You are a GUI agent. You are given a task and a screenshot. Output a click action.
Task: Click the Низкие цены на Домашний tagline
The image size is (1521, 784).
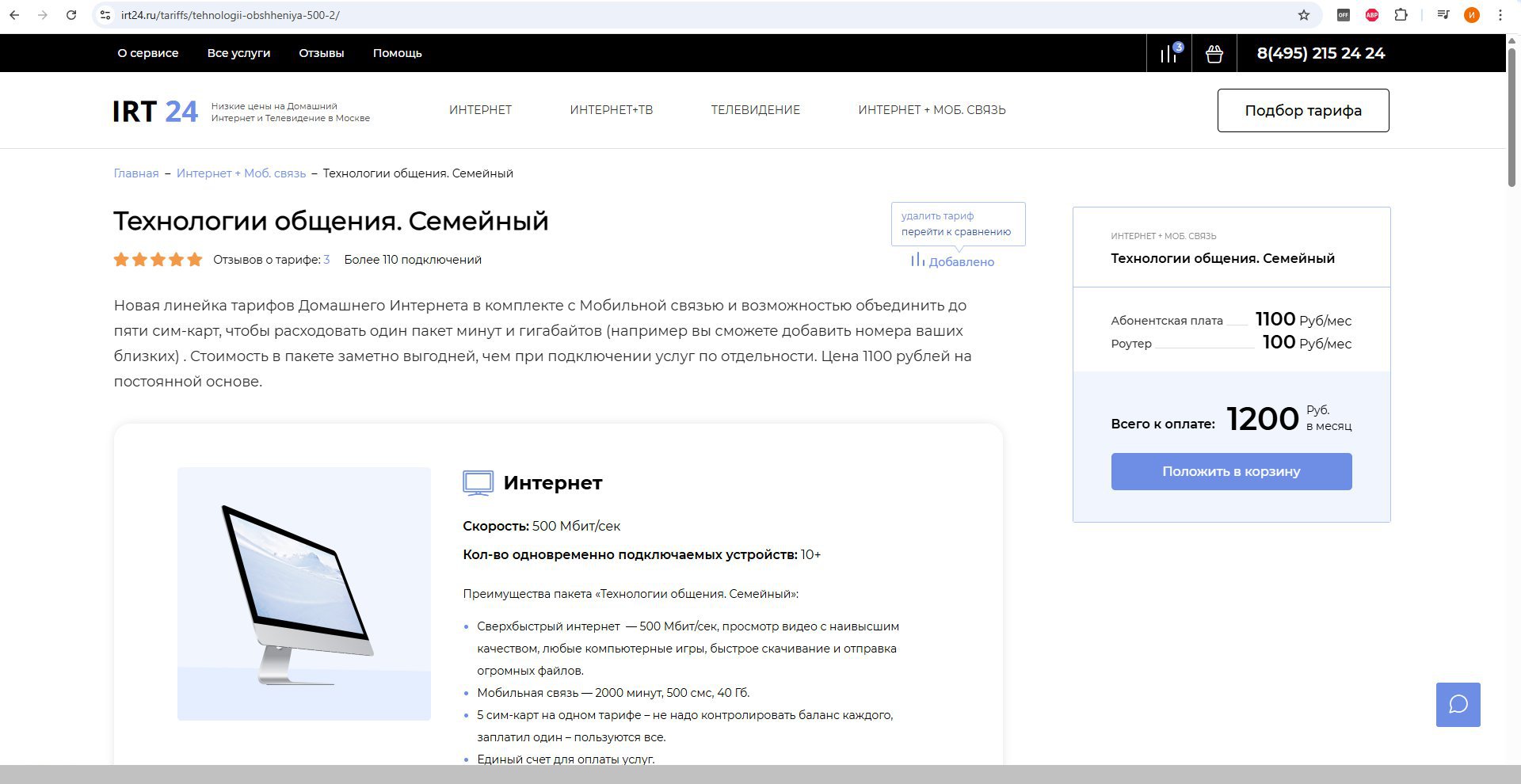click(291, 112)
